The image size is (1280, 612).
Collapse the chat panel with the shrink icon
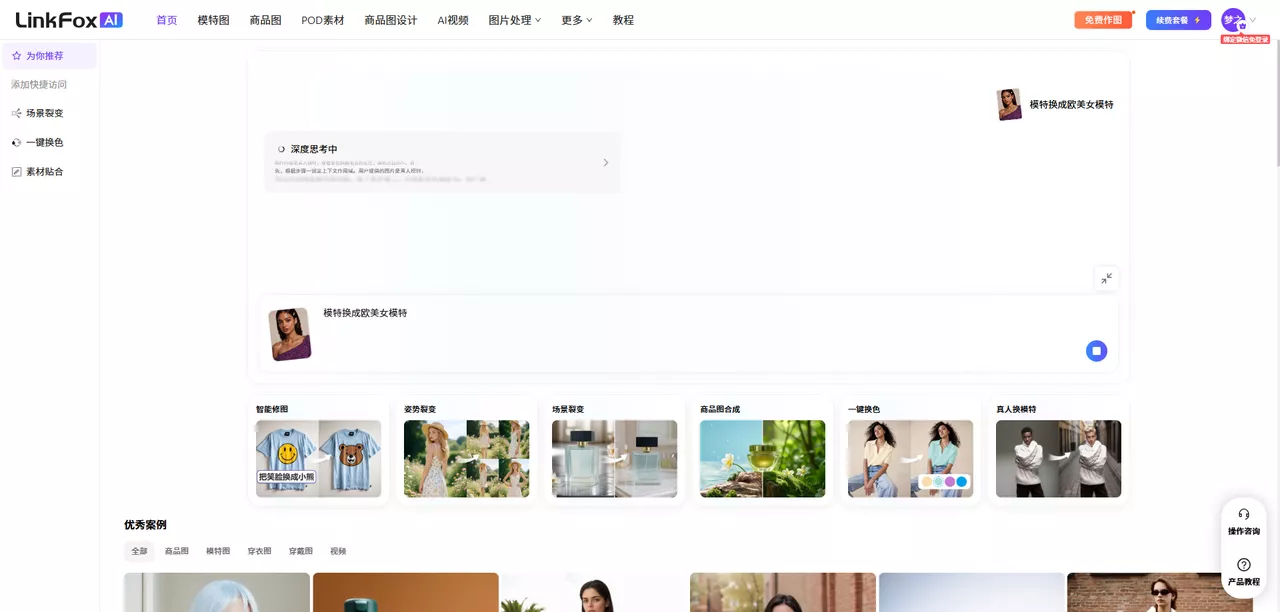[x=1106, y=278]
